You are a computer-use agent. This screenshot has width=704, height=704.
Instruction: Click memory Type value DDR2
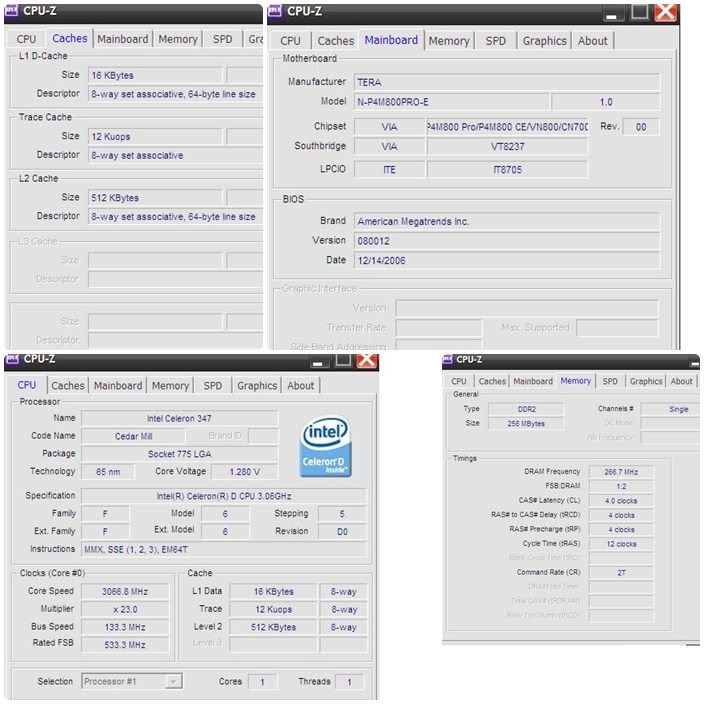(526, 409)
